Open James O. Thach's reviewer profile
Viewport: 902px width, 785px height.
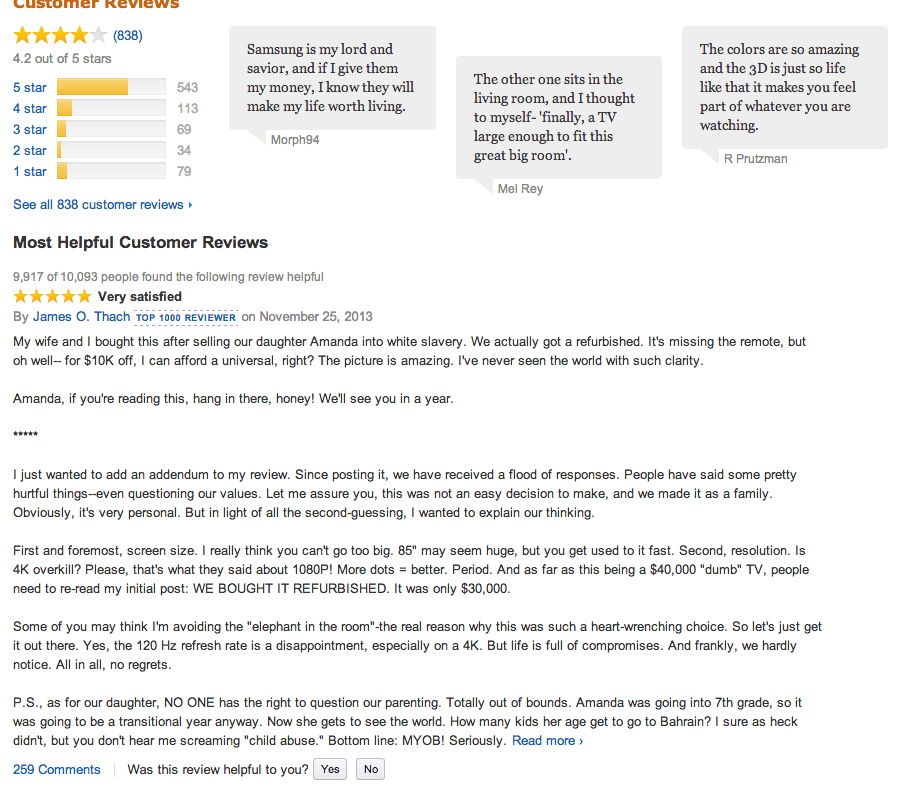point(81,317)
